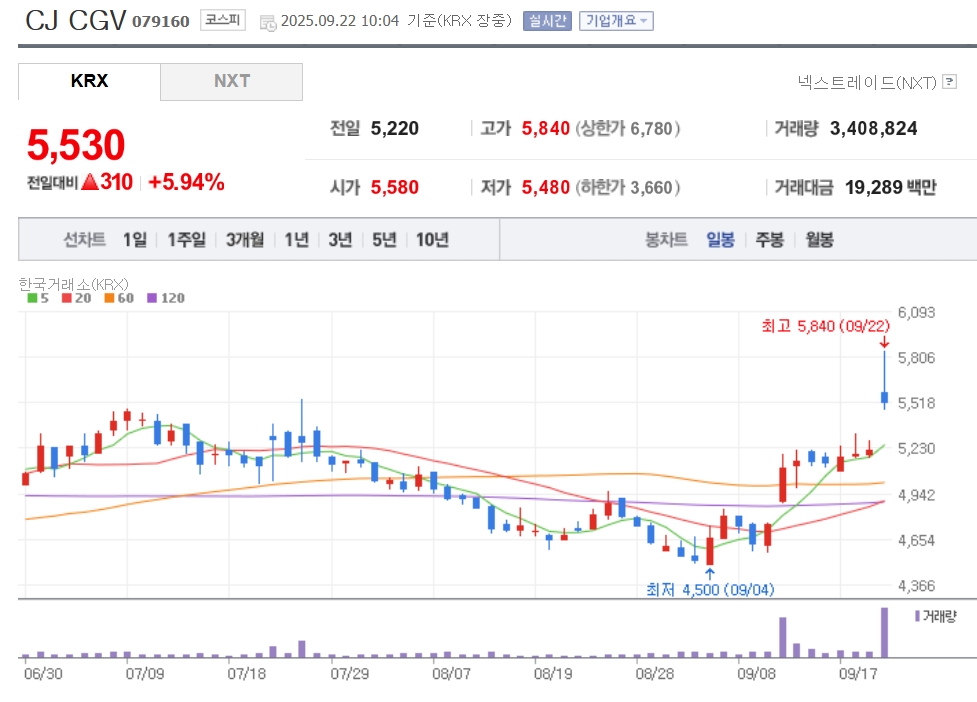Image resolution: width=977 pixels, height=702 pixels.
Task: Click the 4,366 price axis label
Action: point(917,586)
